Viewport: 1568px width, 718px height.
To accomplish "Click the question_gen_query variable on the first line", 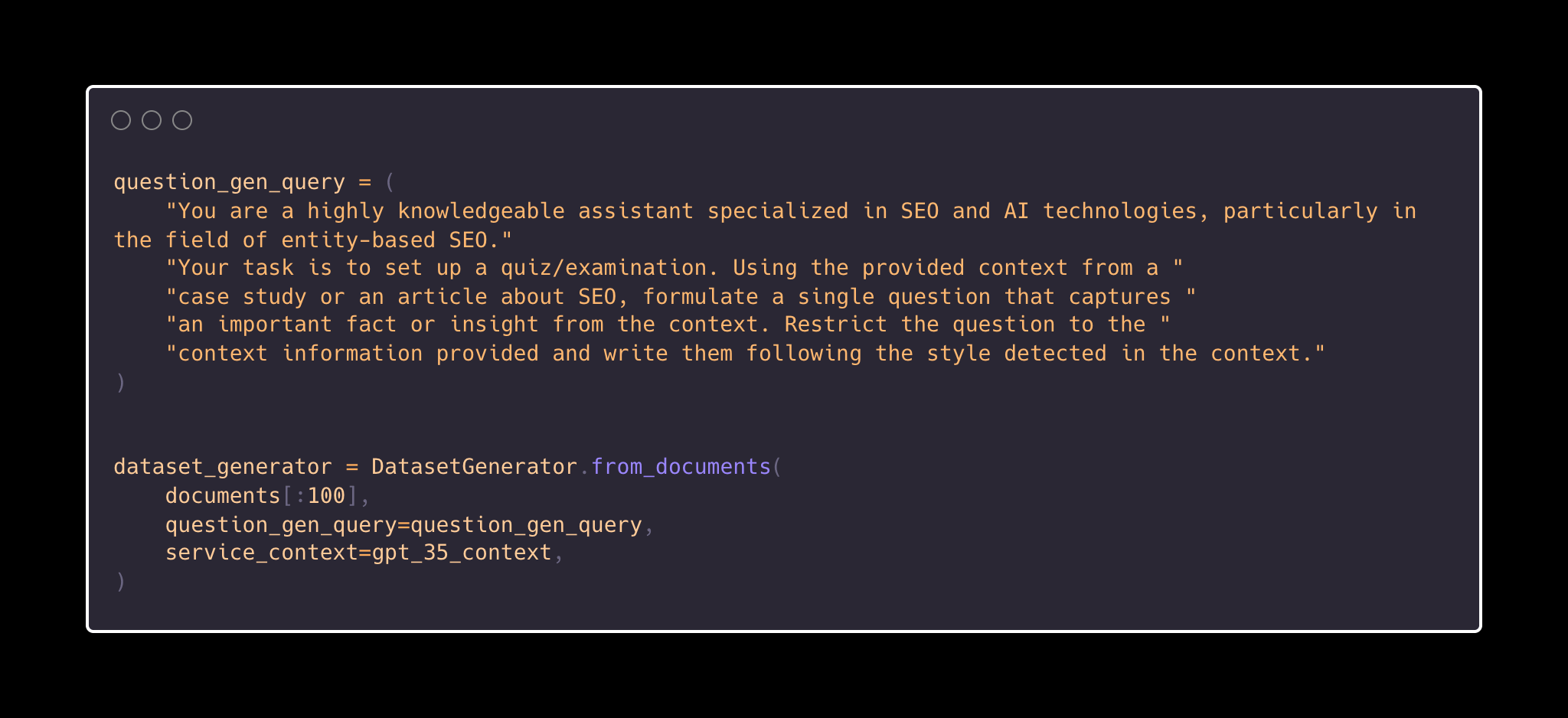I will pyautogui.click(x=229, y=182).
